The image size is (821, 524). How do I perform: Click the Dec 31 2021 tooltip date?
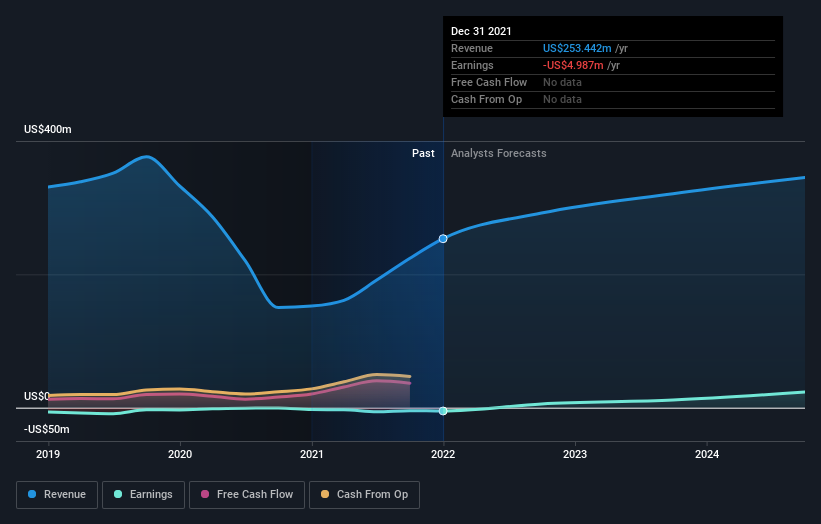pos(481,31)
